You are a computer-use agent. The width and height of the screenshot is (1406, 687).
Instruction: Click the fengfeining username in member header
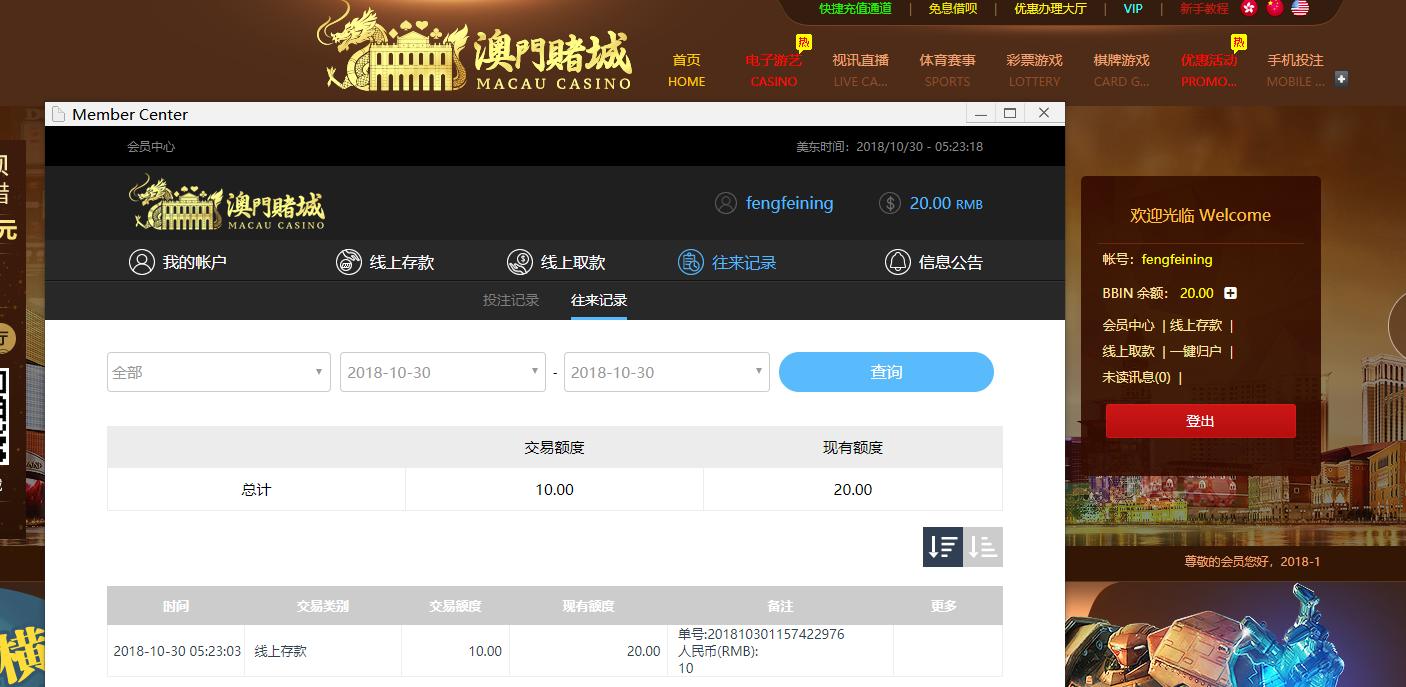point(789,203)
